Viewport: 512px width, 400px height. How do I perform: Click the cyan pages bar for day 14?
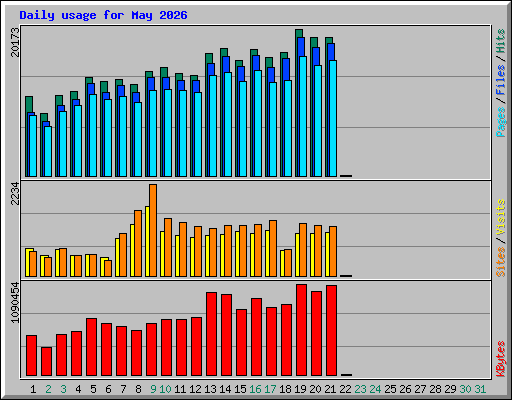(228, 124)
